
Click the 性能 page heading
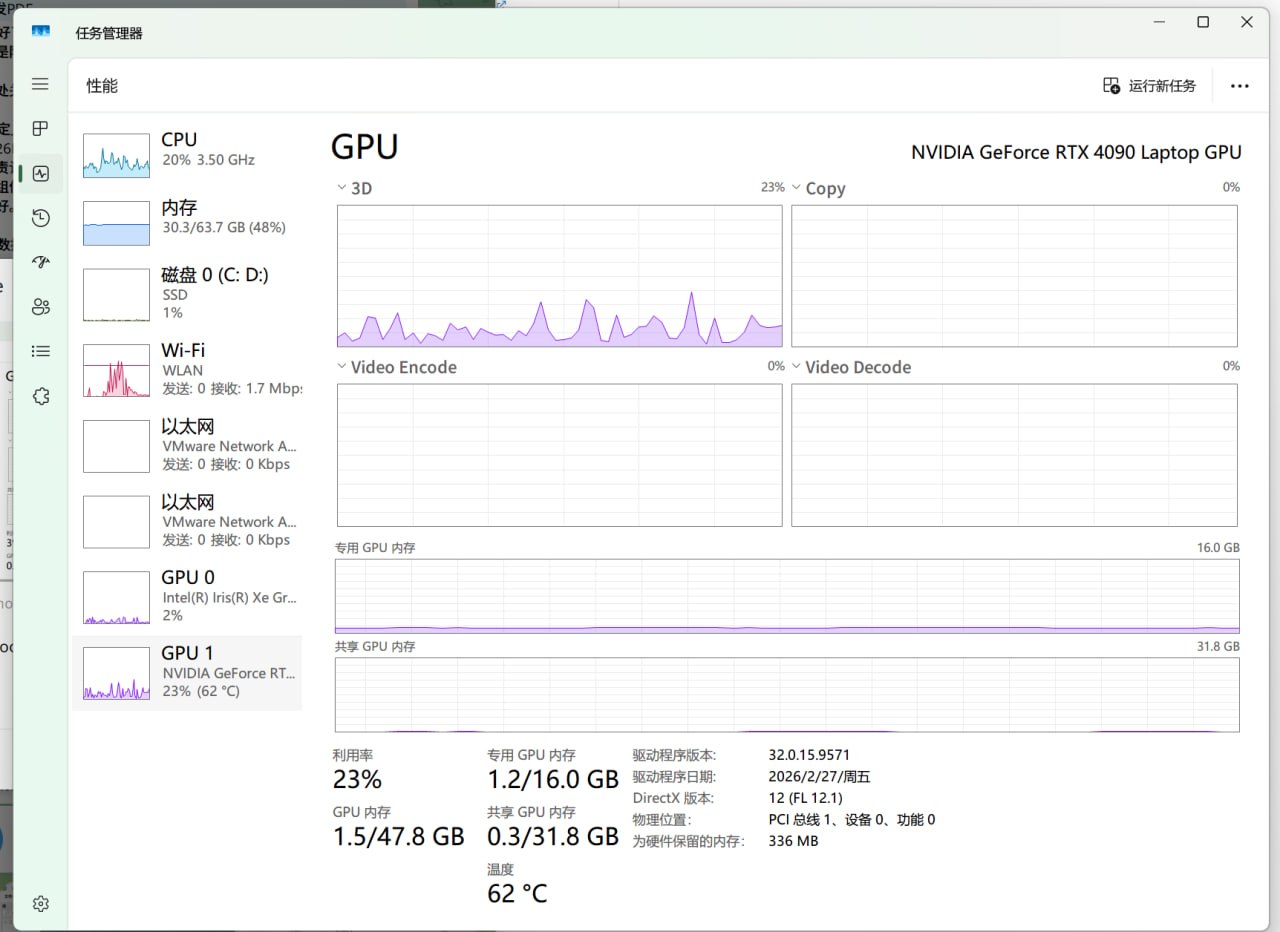coord(102,86)
